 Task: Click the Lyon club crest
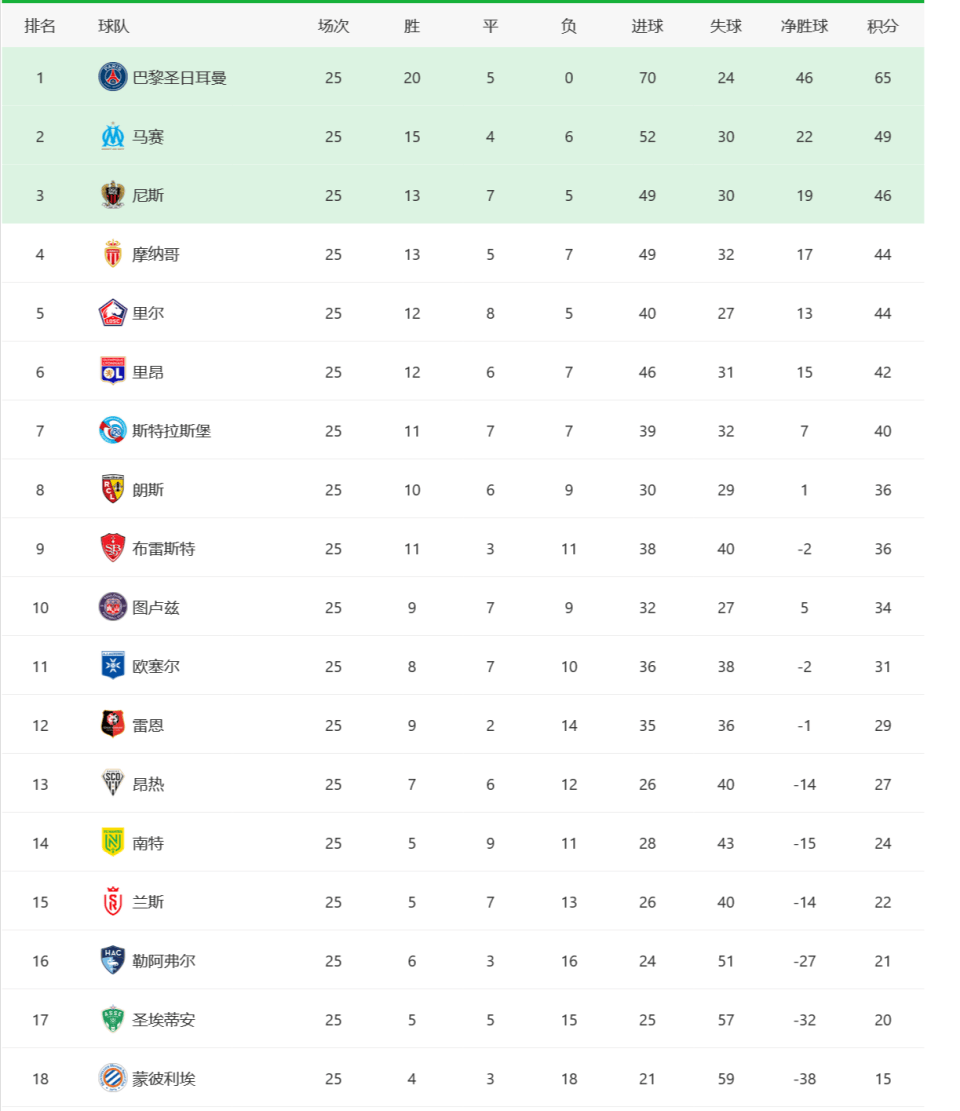tap(113, 372)
